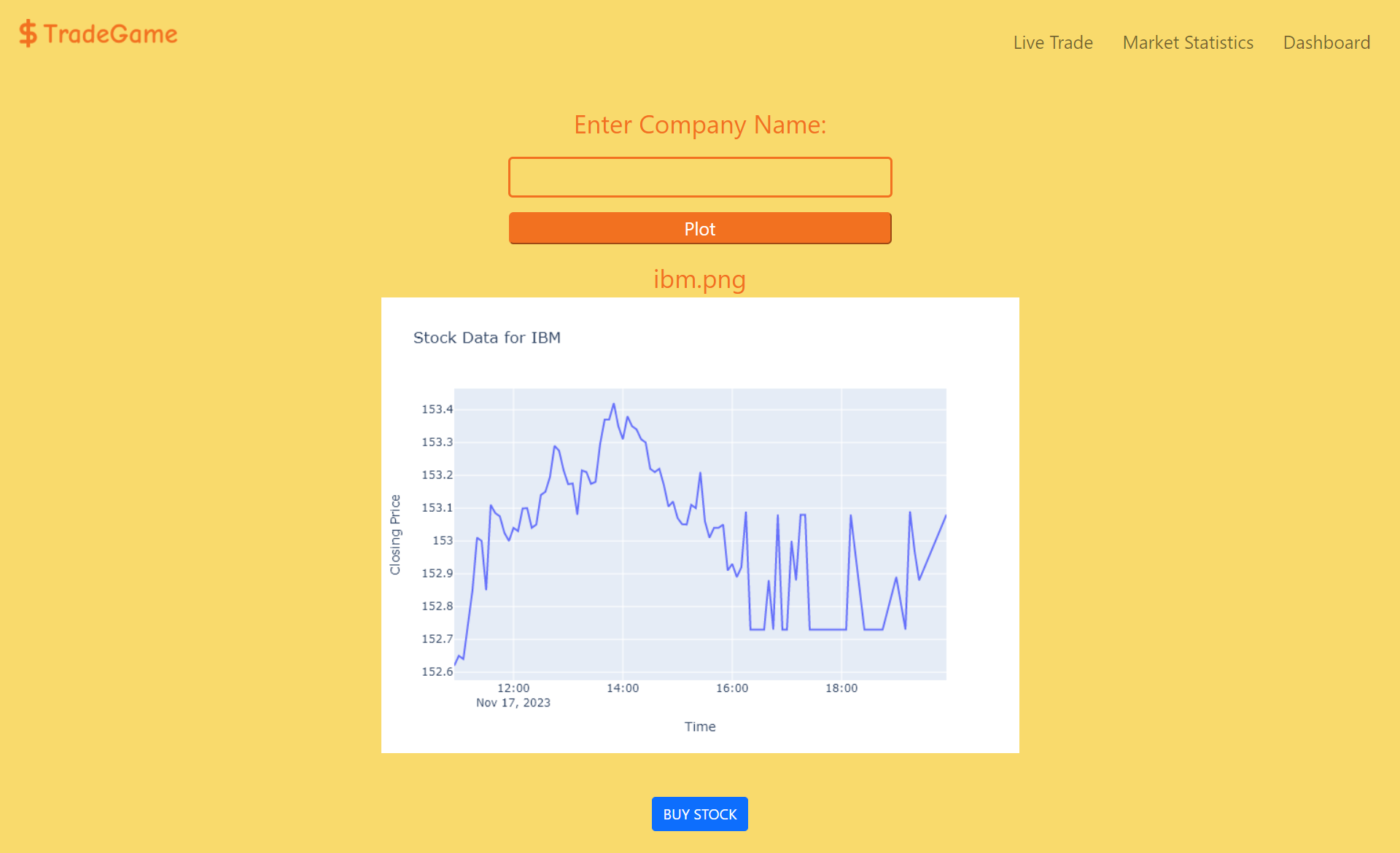Click the TradeGame brand name text
Viewport: 1400px width, 853px height.
110,34
